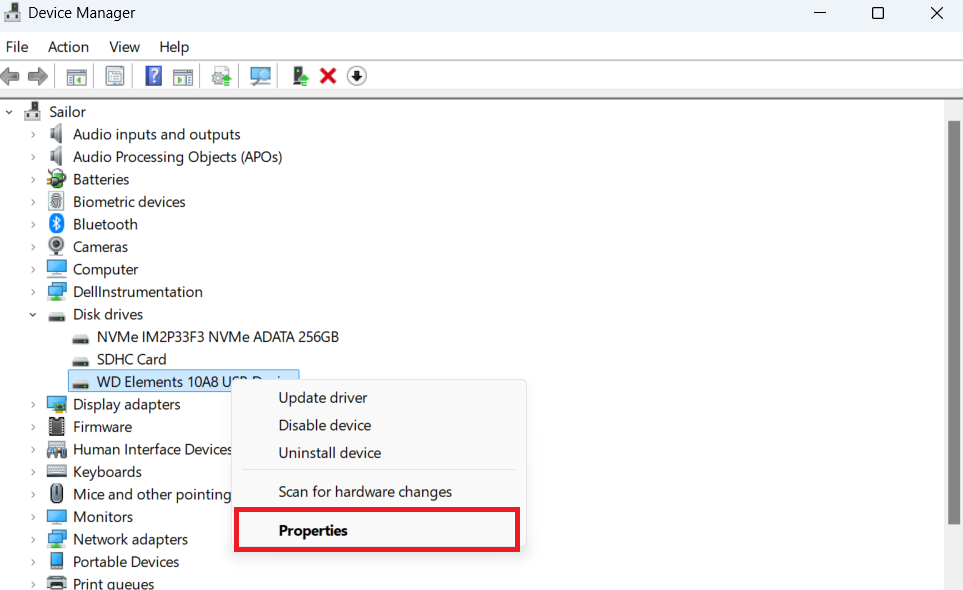Click the Action Pane toolbar icon
Screen dimensions: 963x590
[x=183, y=77]
